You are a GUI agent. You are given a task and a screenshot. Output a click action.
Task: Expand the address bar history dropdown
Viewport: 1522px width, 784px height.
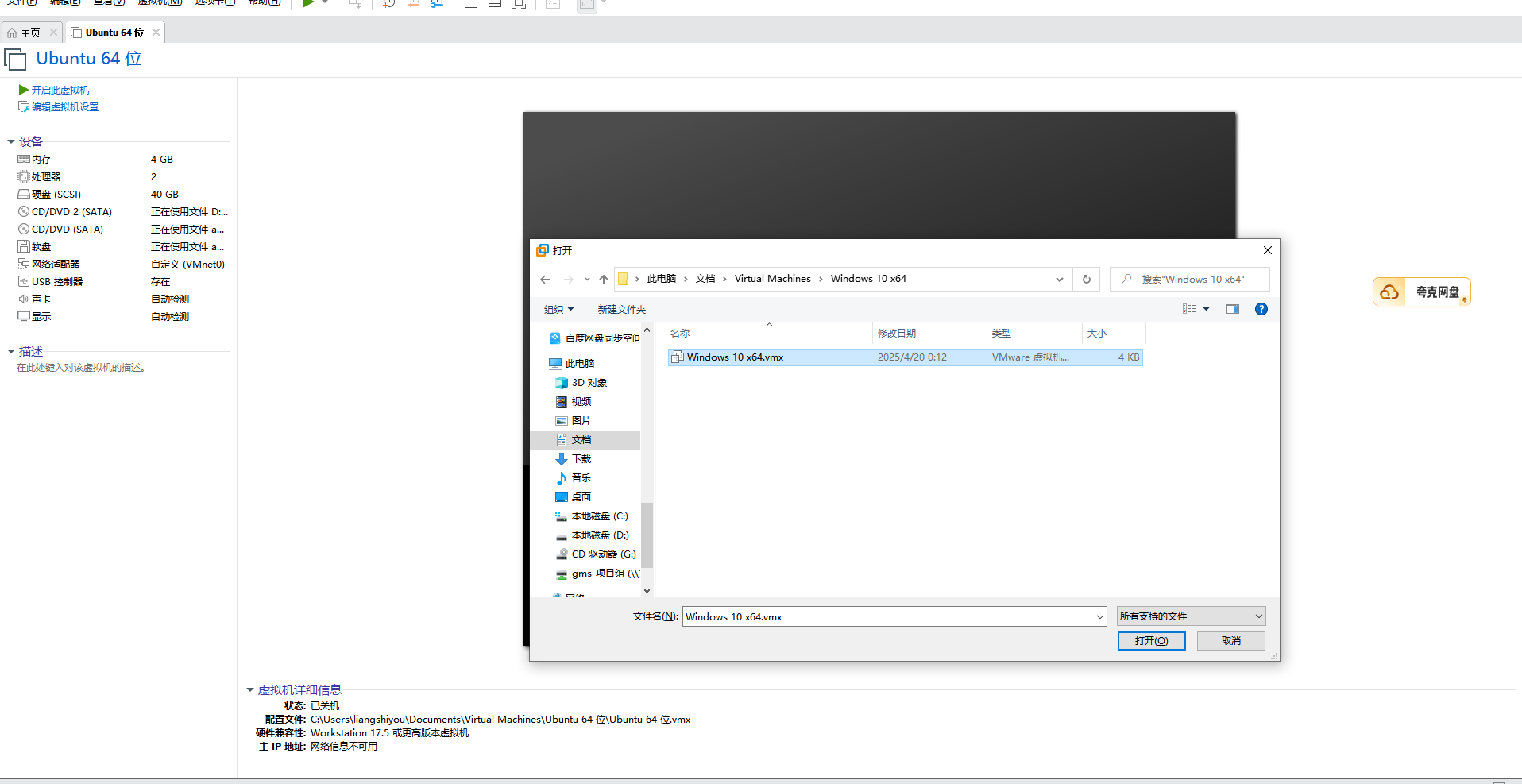point(1060,280)
